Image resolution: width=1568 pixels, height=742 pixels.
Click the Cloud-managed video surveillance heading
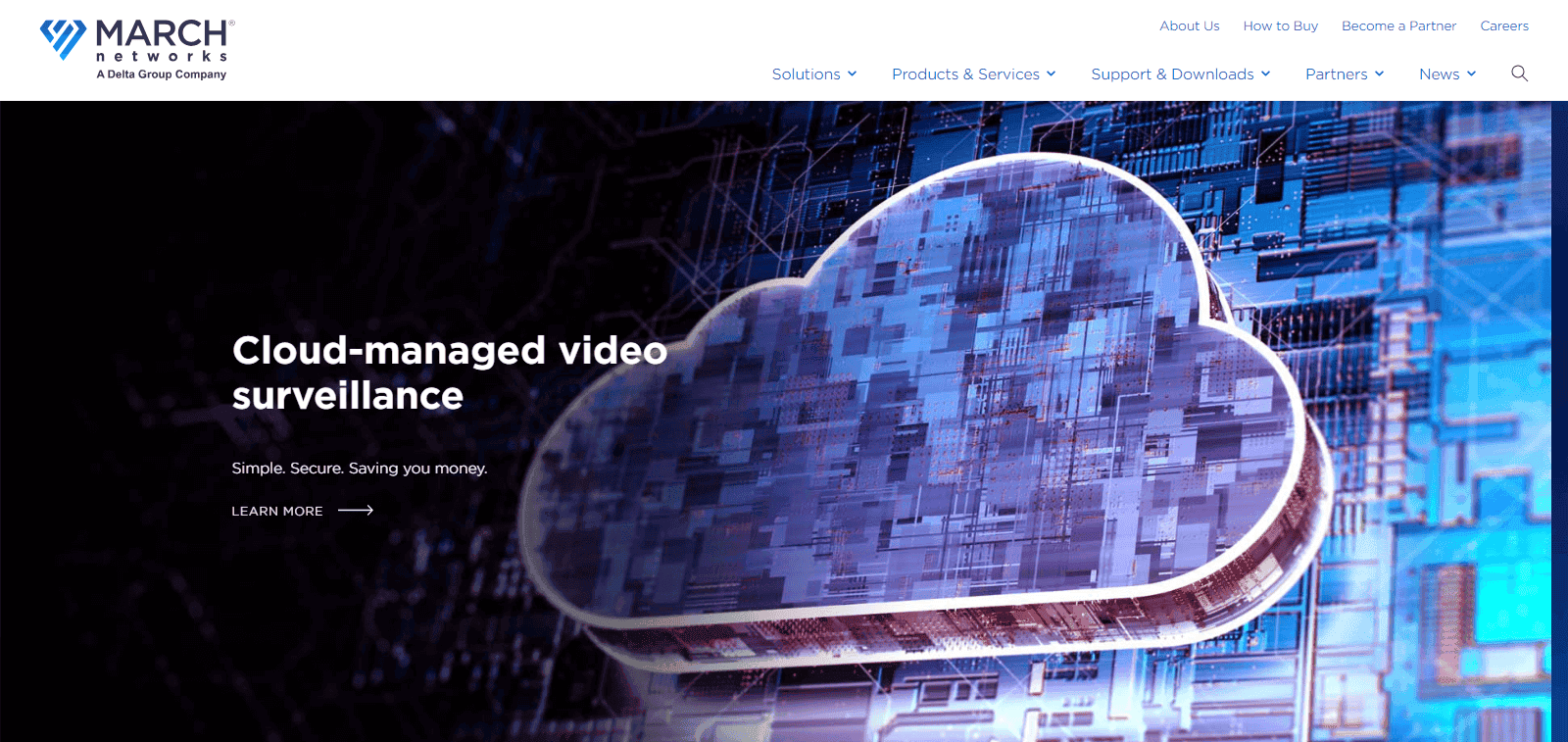[449, 372]
